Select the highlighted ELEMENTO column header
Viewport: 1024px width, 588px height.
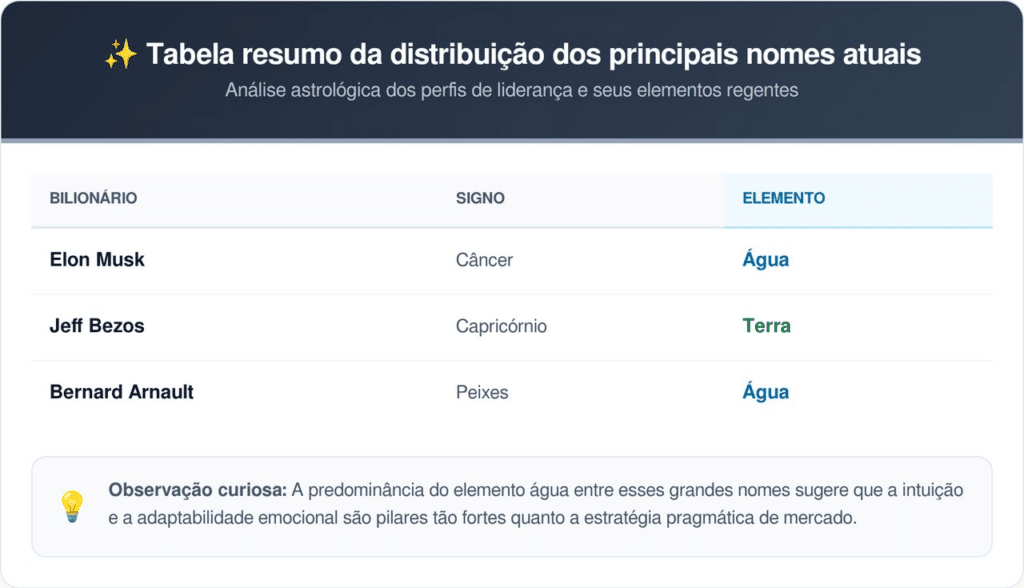(783, 198)
